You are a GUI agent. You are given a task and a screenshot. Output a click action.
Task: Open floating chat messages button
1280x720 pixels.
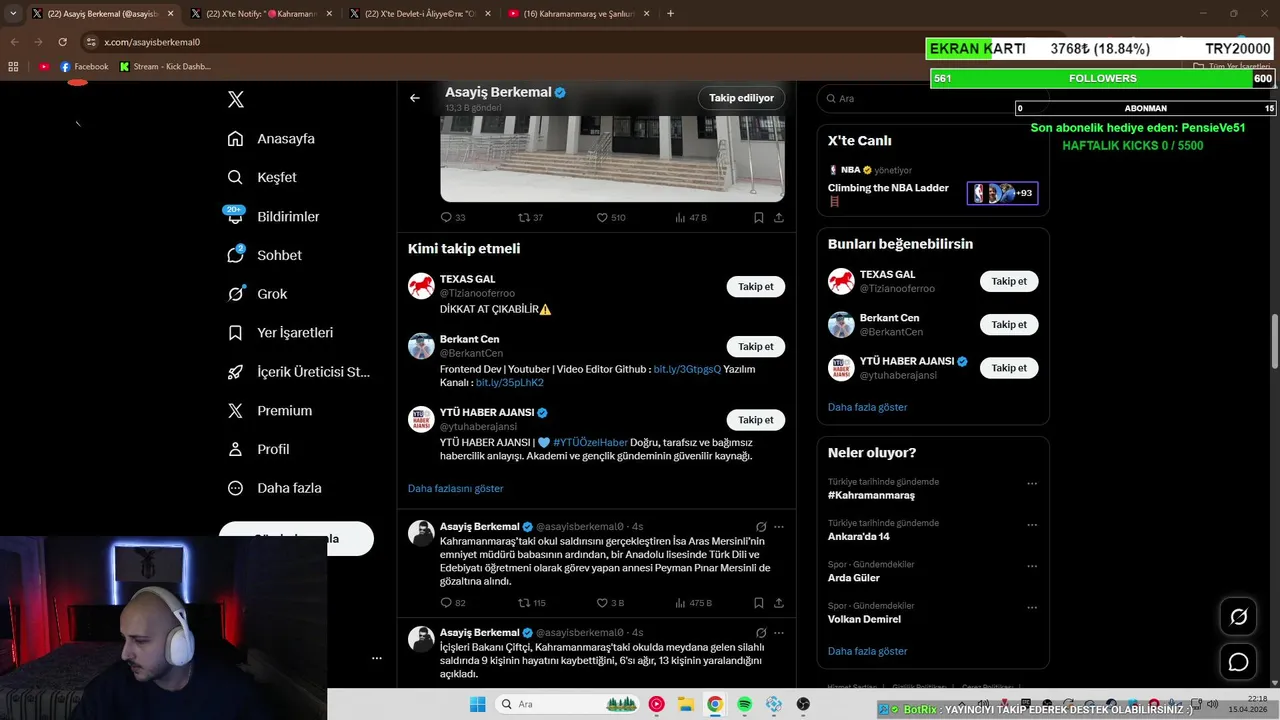[x=1238, y=662]
